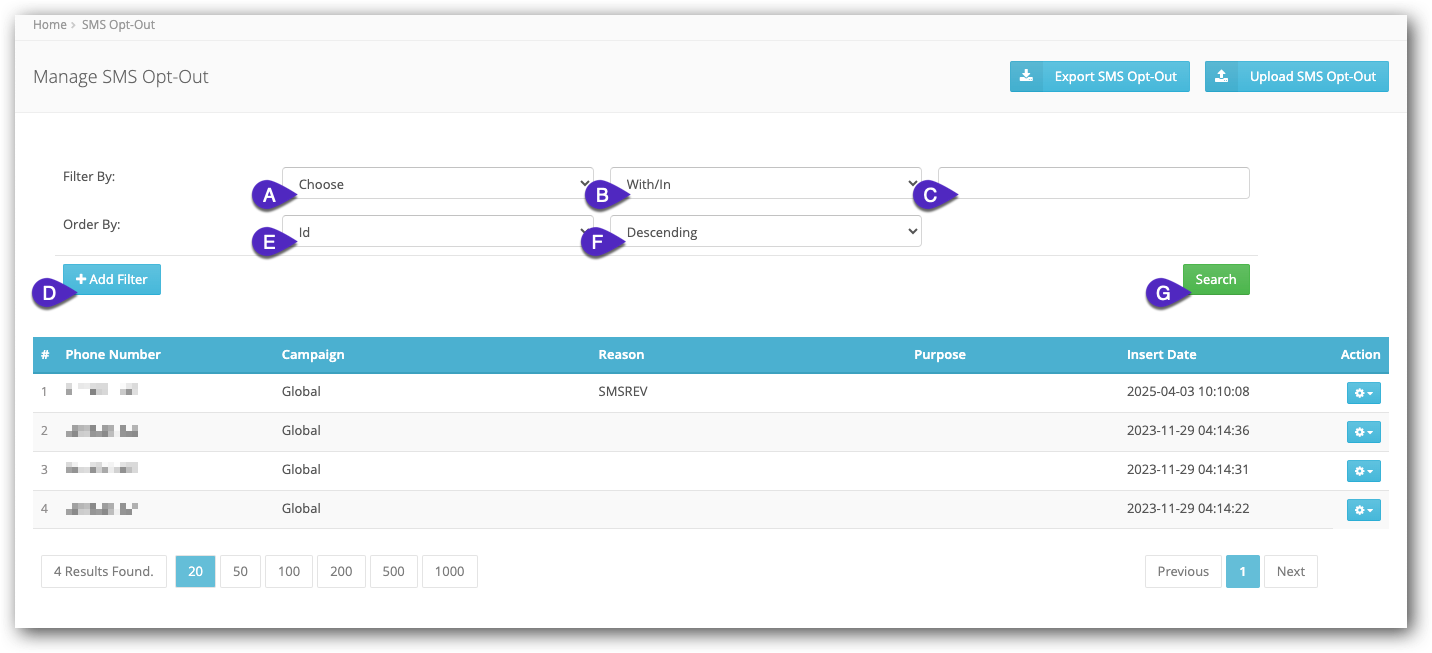
Task: Click the Export SMS Opt-Out button
Action: pos(1099,76)
